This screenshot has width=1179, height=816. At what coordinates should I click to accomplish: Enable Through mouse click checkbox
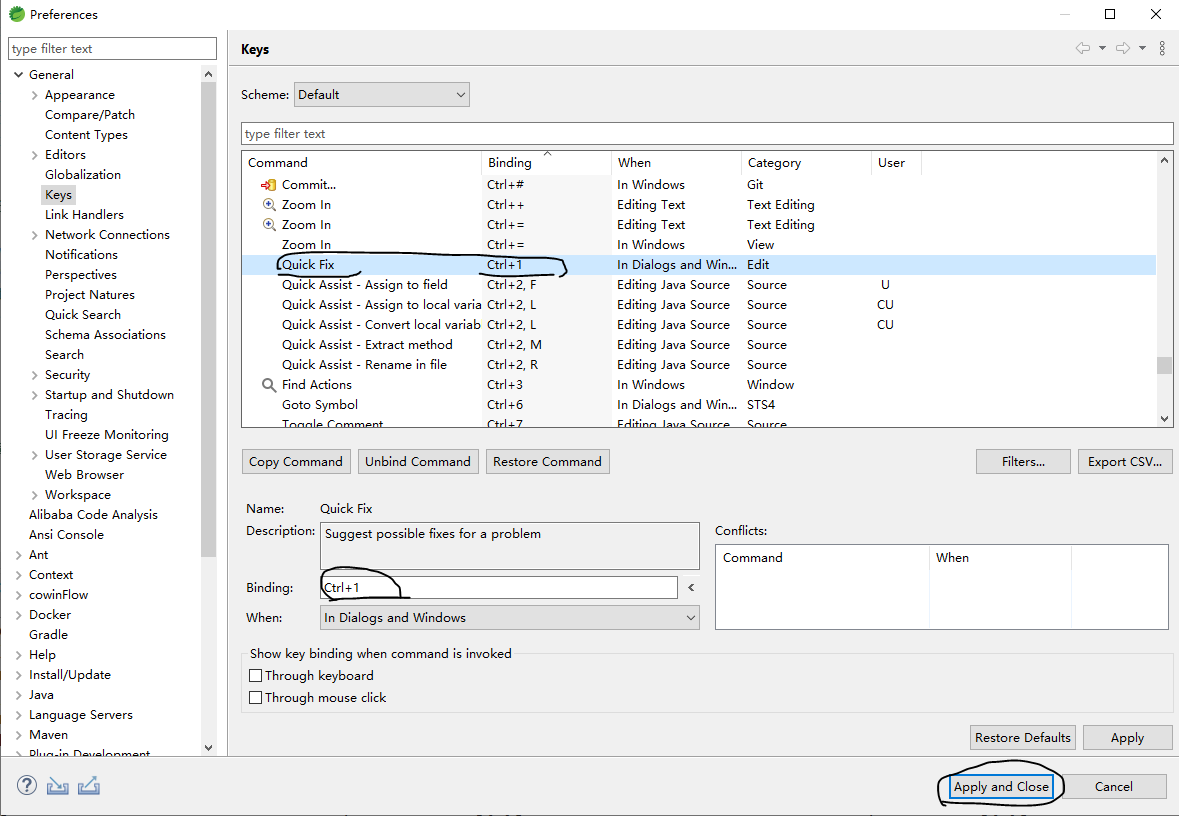pos(256,697)
